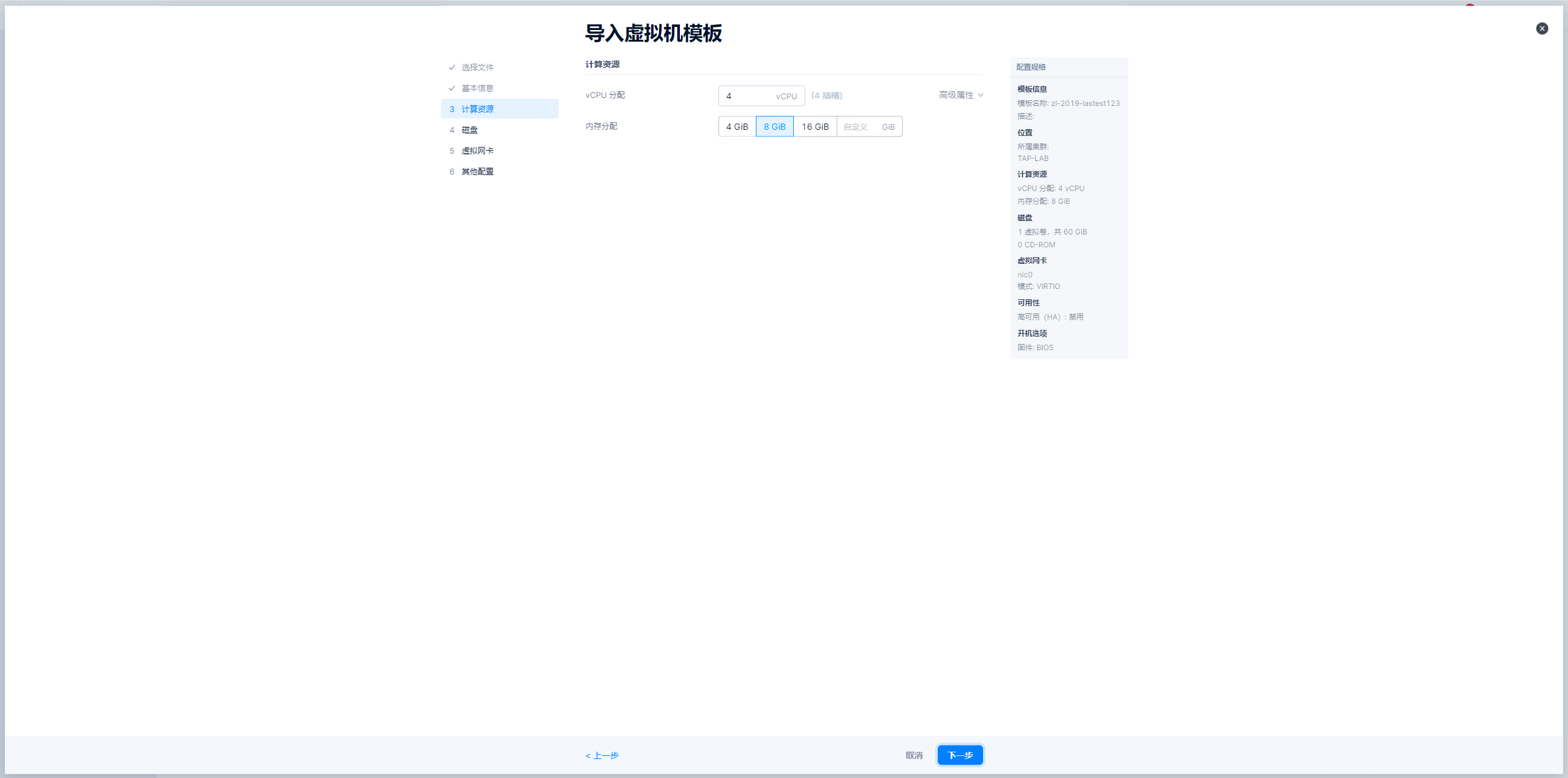The height and width of the screenshot is (778, 1568).
Task: Click the nic0 text in summary
Action: 1025,275
